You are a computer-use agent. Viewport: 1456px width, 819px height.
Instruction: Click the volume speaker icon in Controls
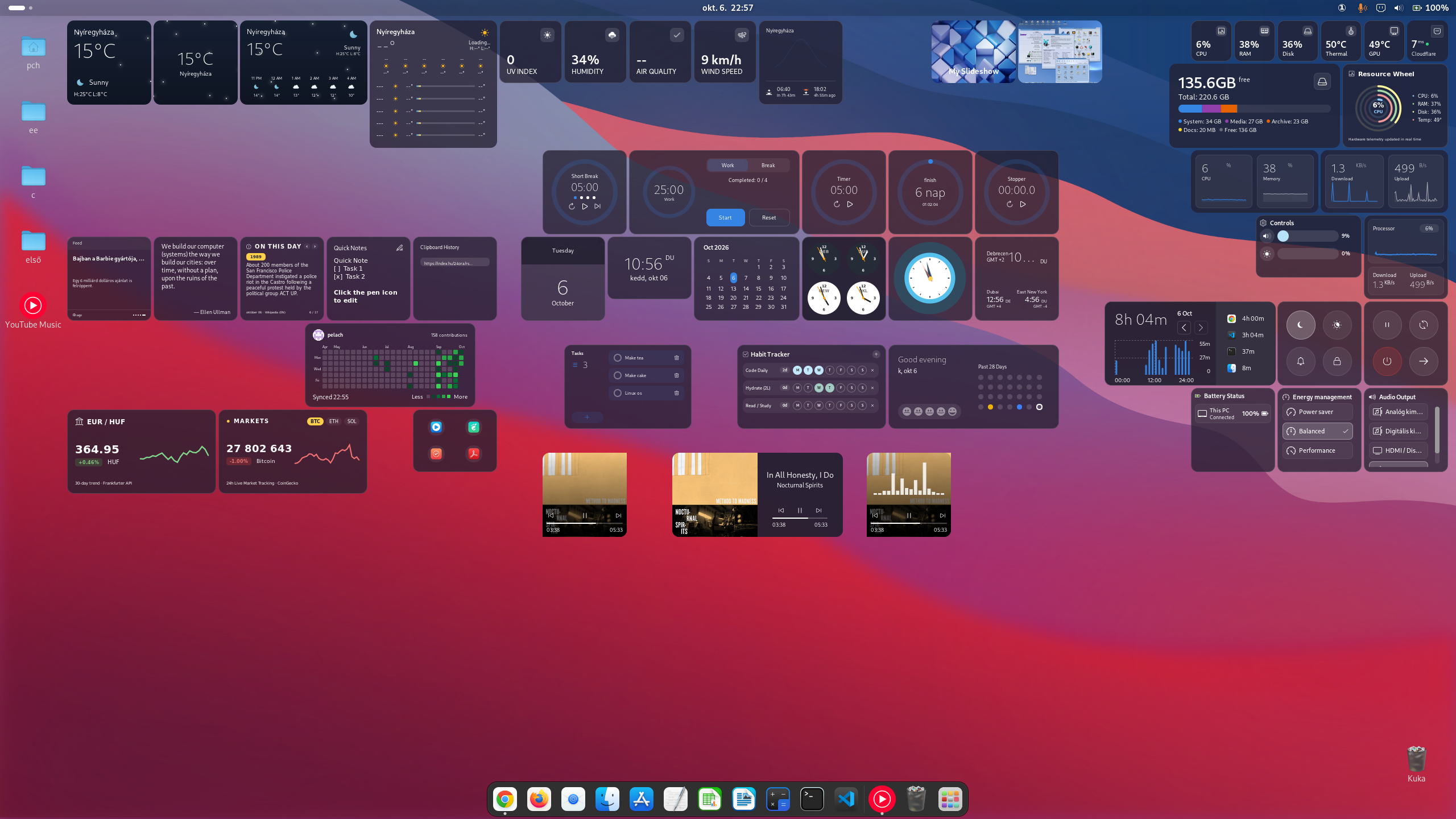tap(1267, 236)
